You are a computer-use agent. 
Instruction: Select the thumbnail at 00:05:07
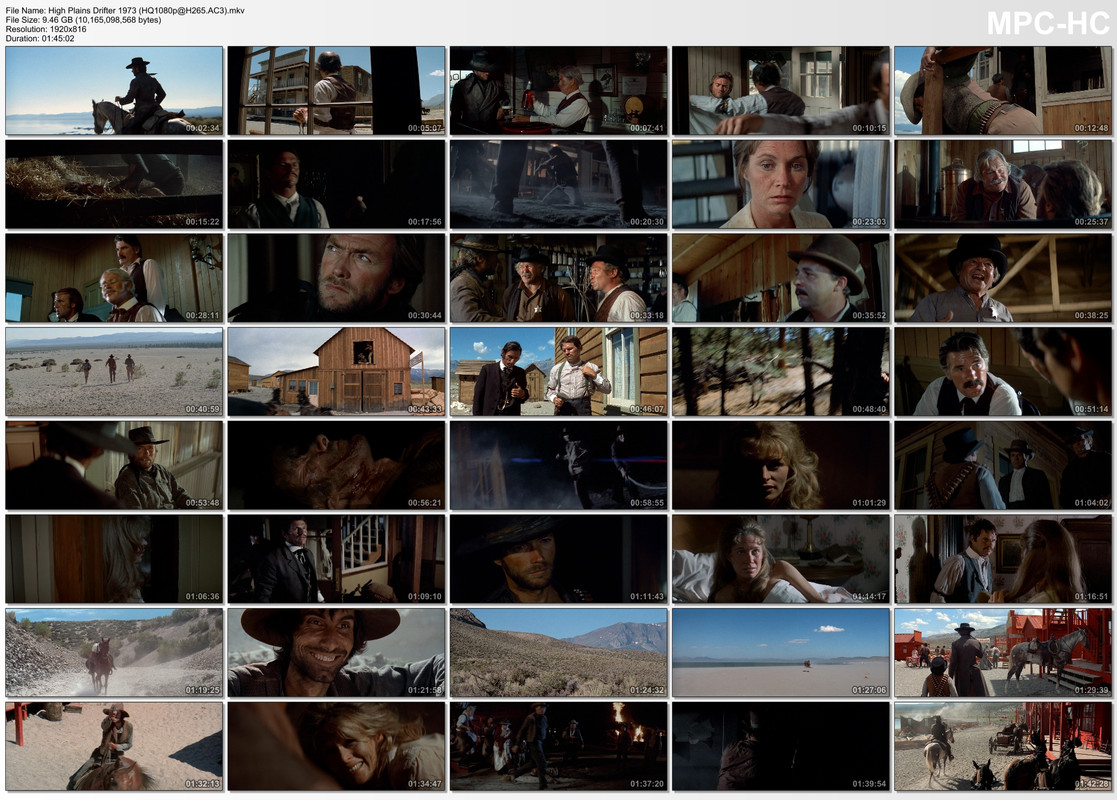336,90
